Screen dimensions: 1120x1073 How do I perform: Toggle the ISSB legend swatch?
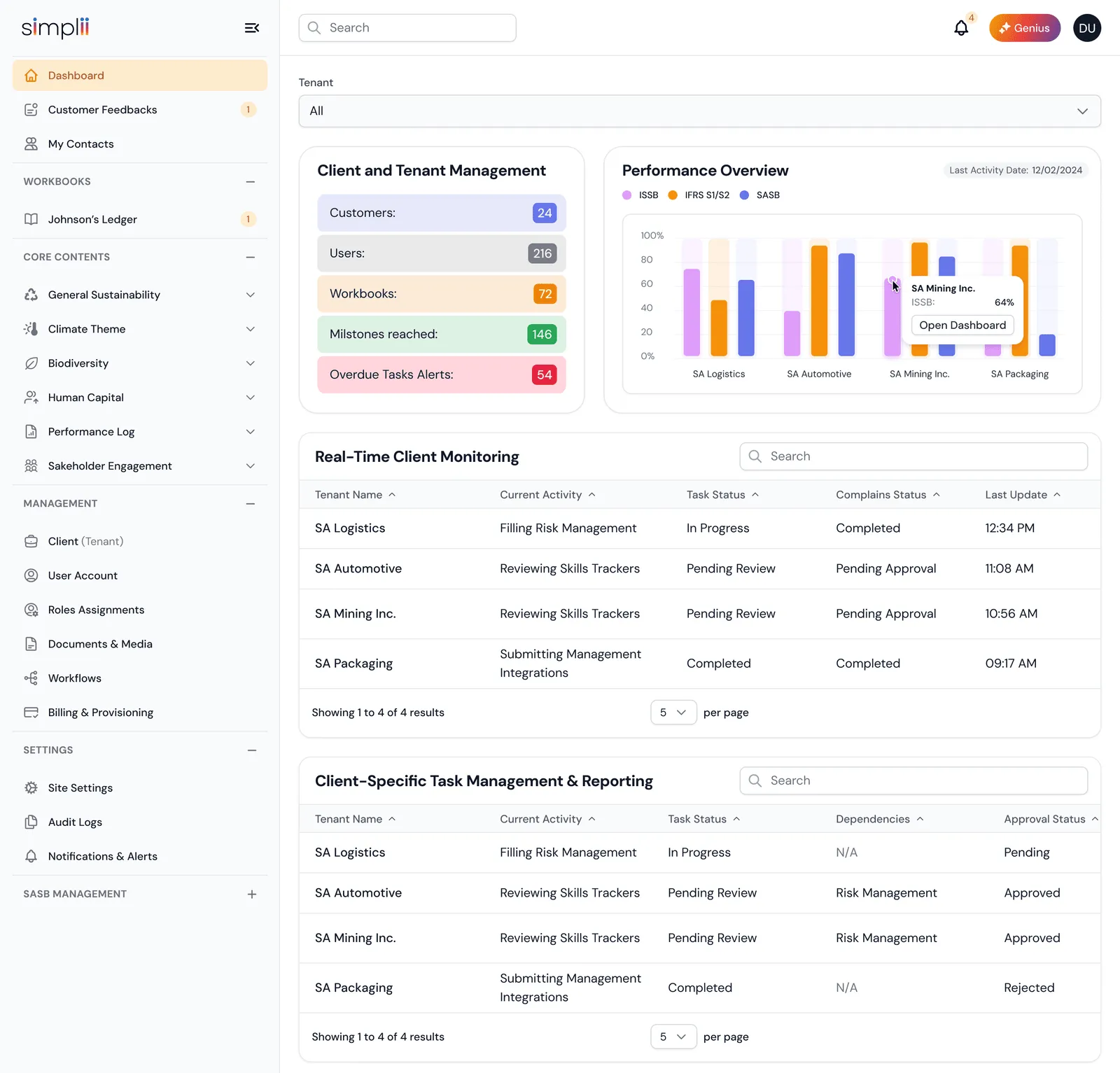tap(627, 195)
